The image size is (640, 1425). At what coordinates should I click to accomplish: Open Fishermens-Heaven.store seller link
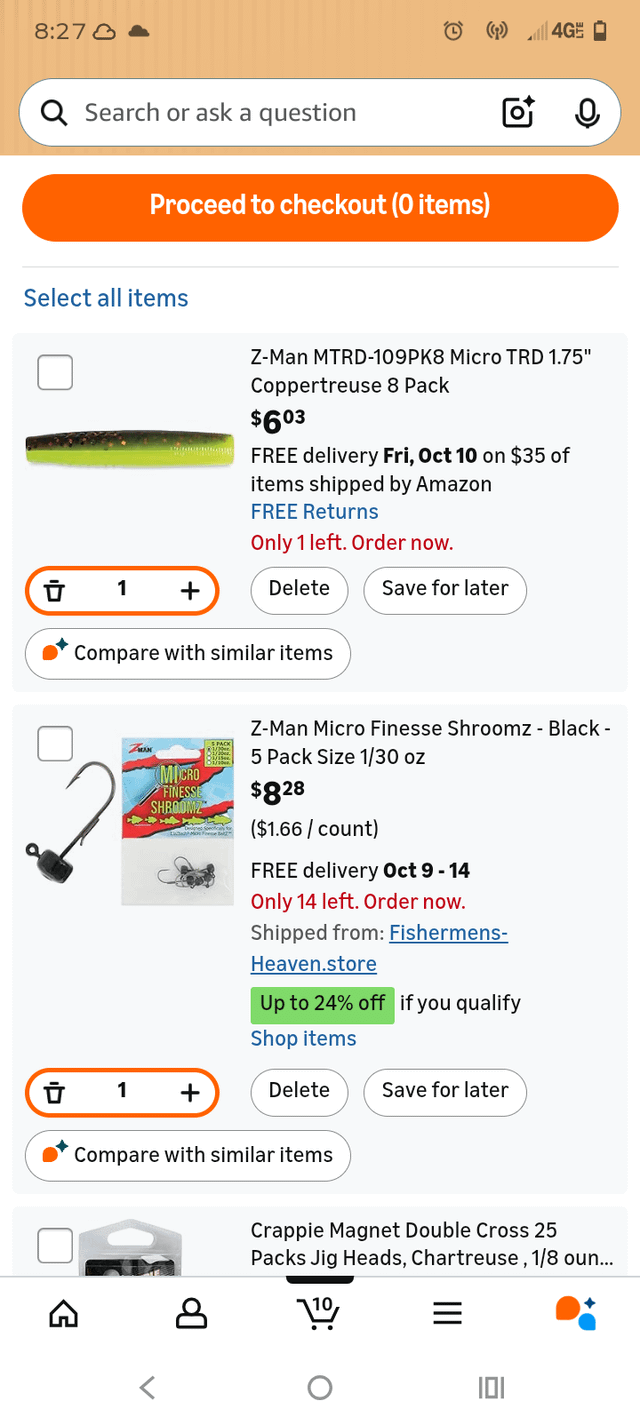click(x=379, y=948)
